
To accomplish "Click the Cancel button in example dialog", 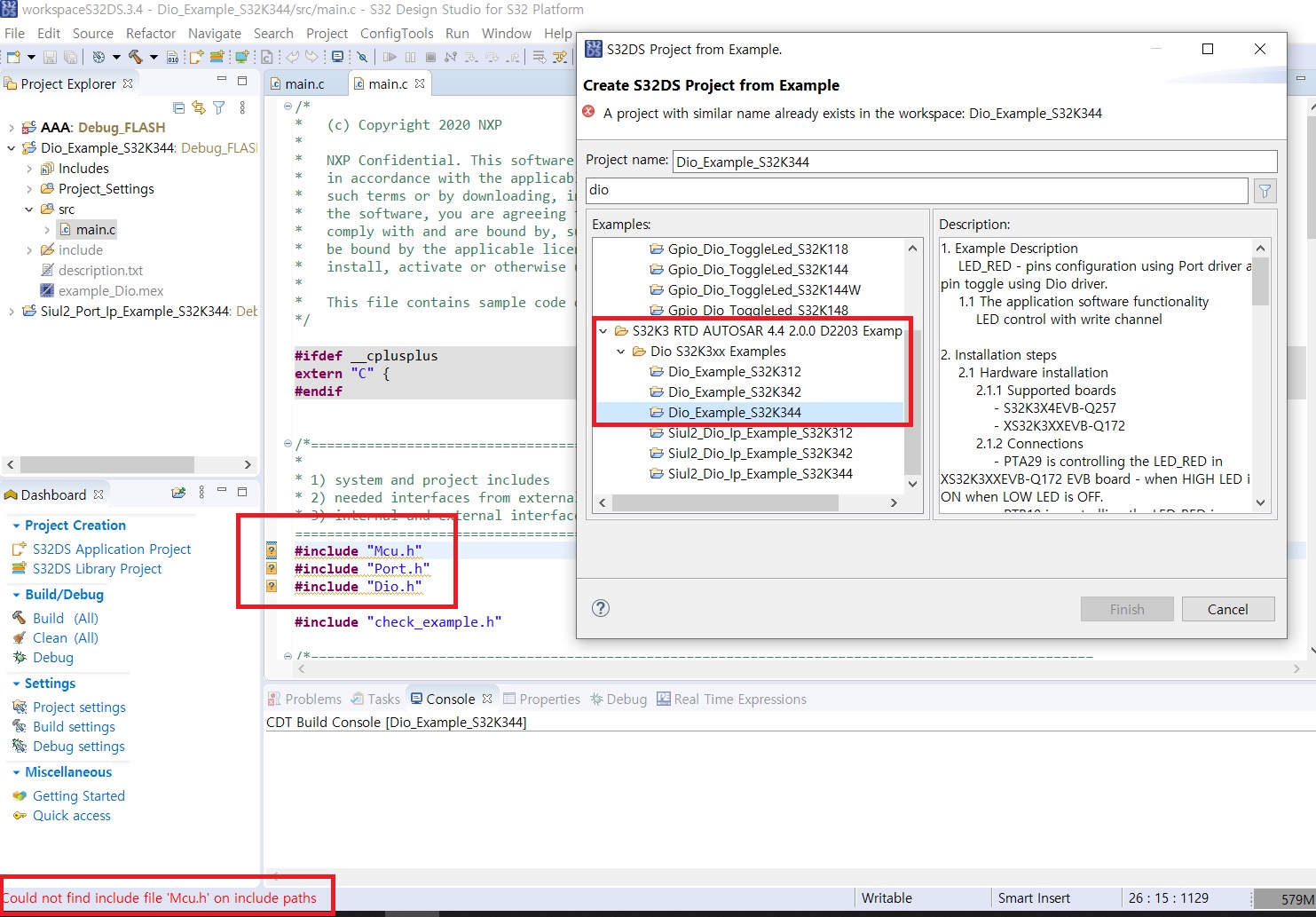I will (x=1227, y=609).
